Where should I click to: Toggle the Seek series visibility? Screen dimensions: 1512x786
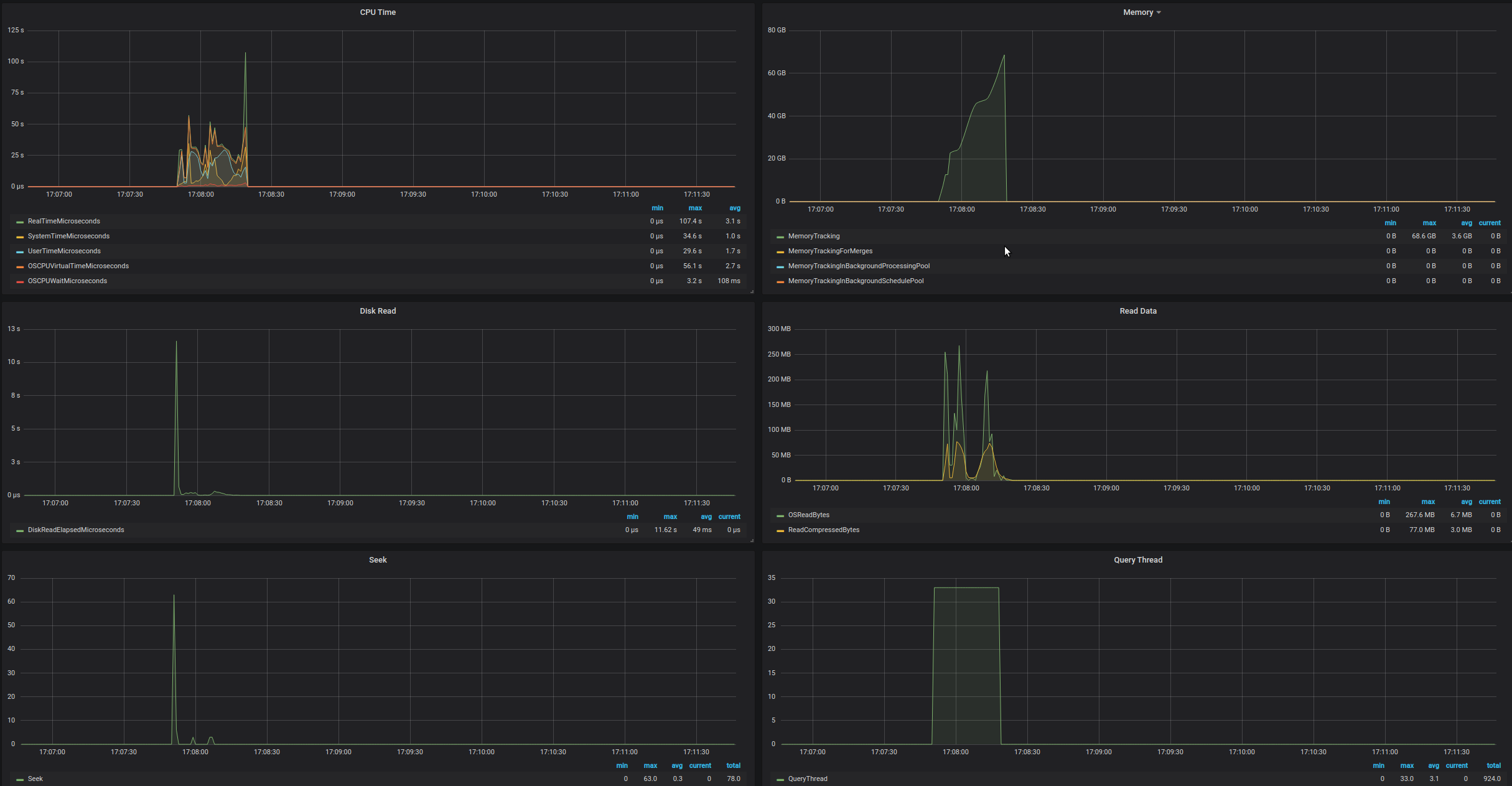(x=35, y=779)
